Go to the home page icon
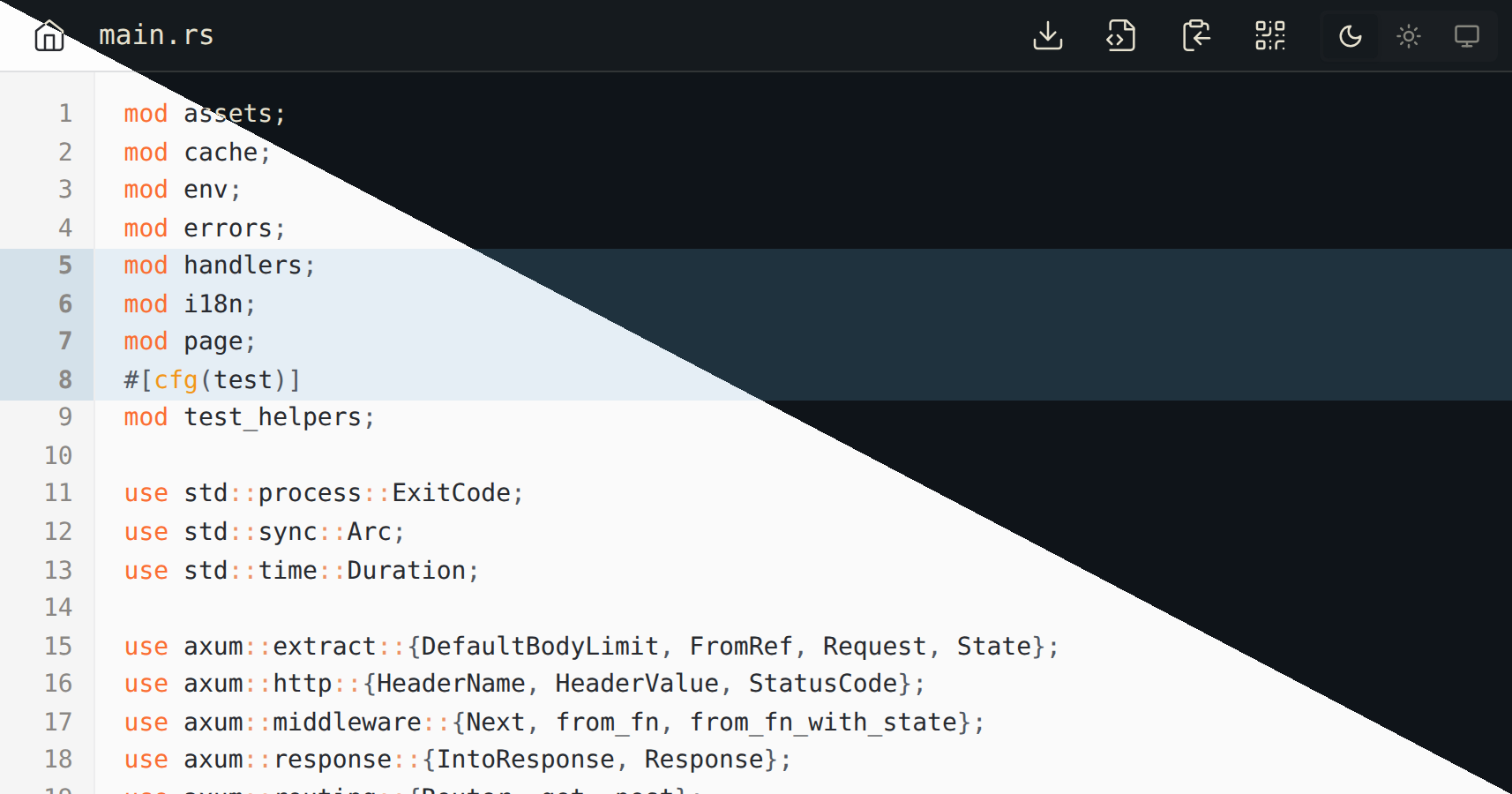1512x794 pixels. tap(49, 35)
